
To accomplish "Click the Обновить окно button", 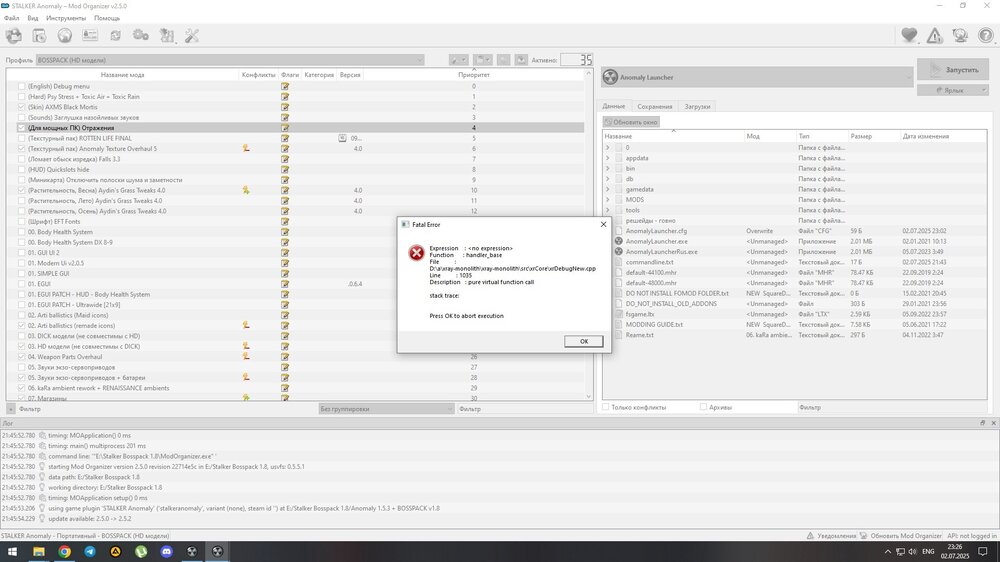I will (631, 122).
